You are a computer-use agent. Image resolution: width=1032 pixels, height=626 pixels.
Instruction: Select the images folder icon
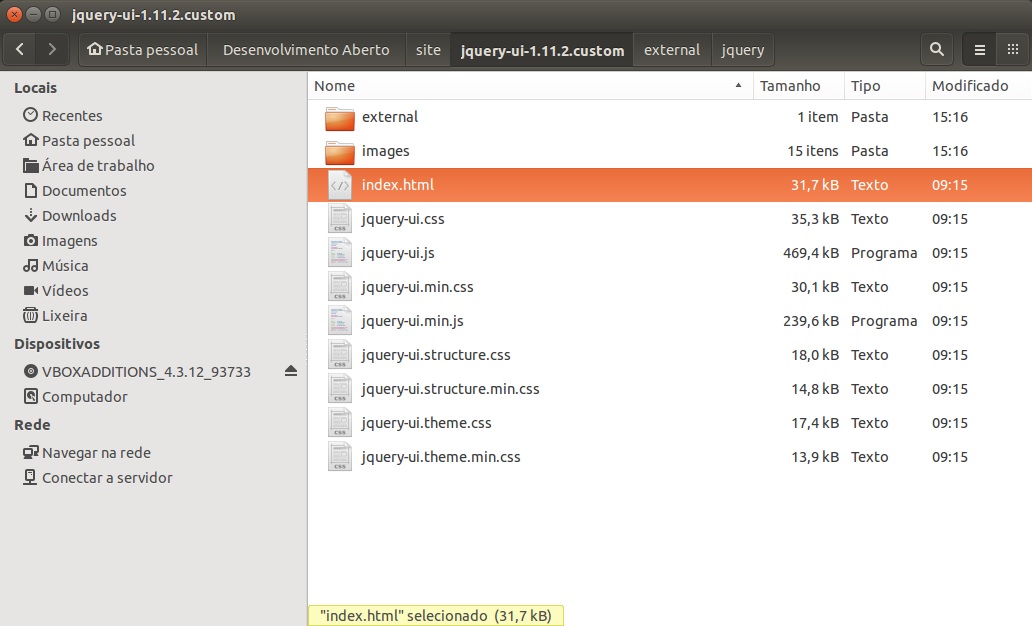340,152
